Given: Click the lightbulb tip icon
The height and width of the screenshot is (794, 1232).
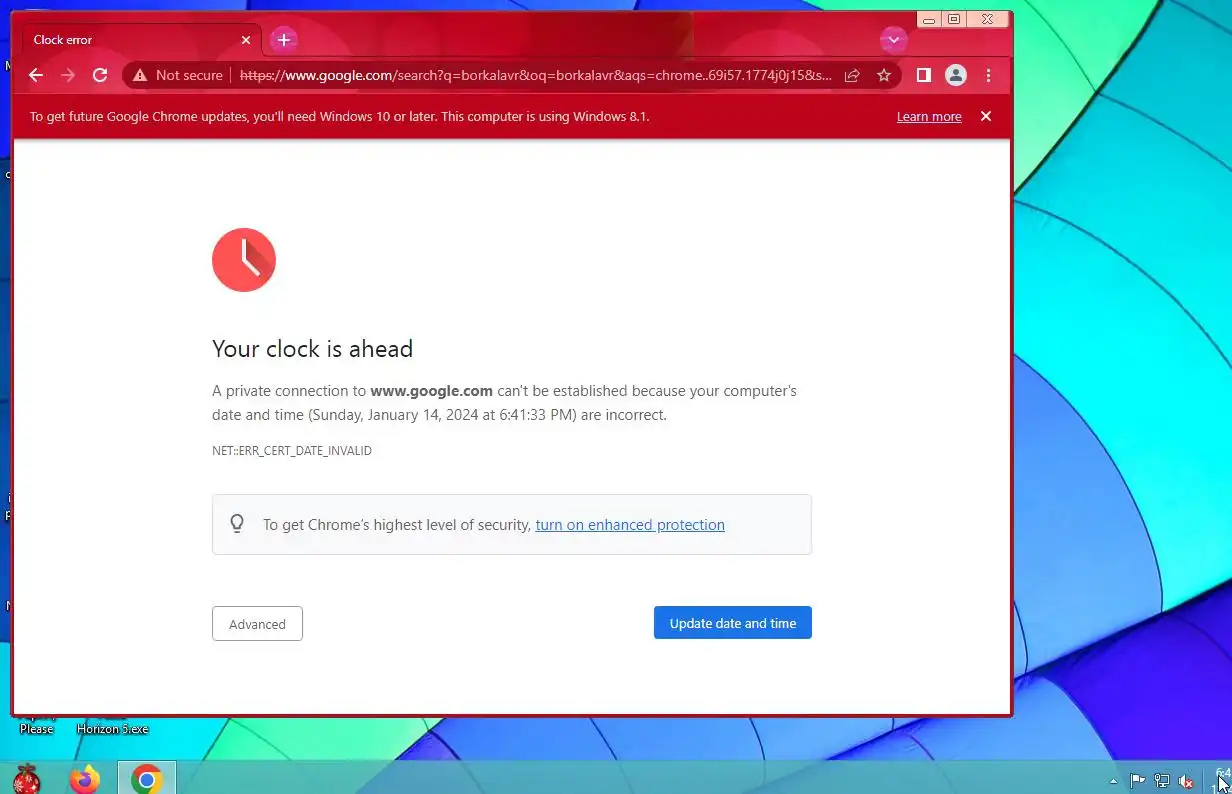Looking at the screenshot, I should coord(237,523).
